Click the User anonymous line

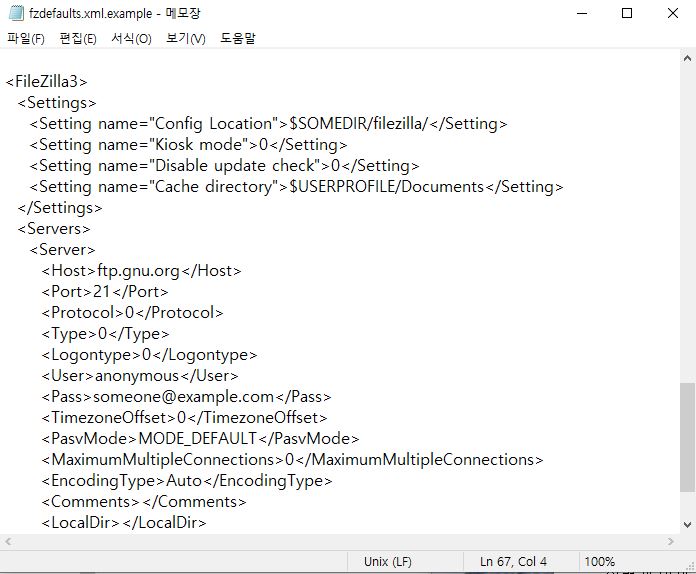(x=140, y=376)
